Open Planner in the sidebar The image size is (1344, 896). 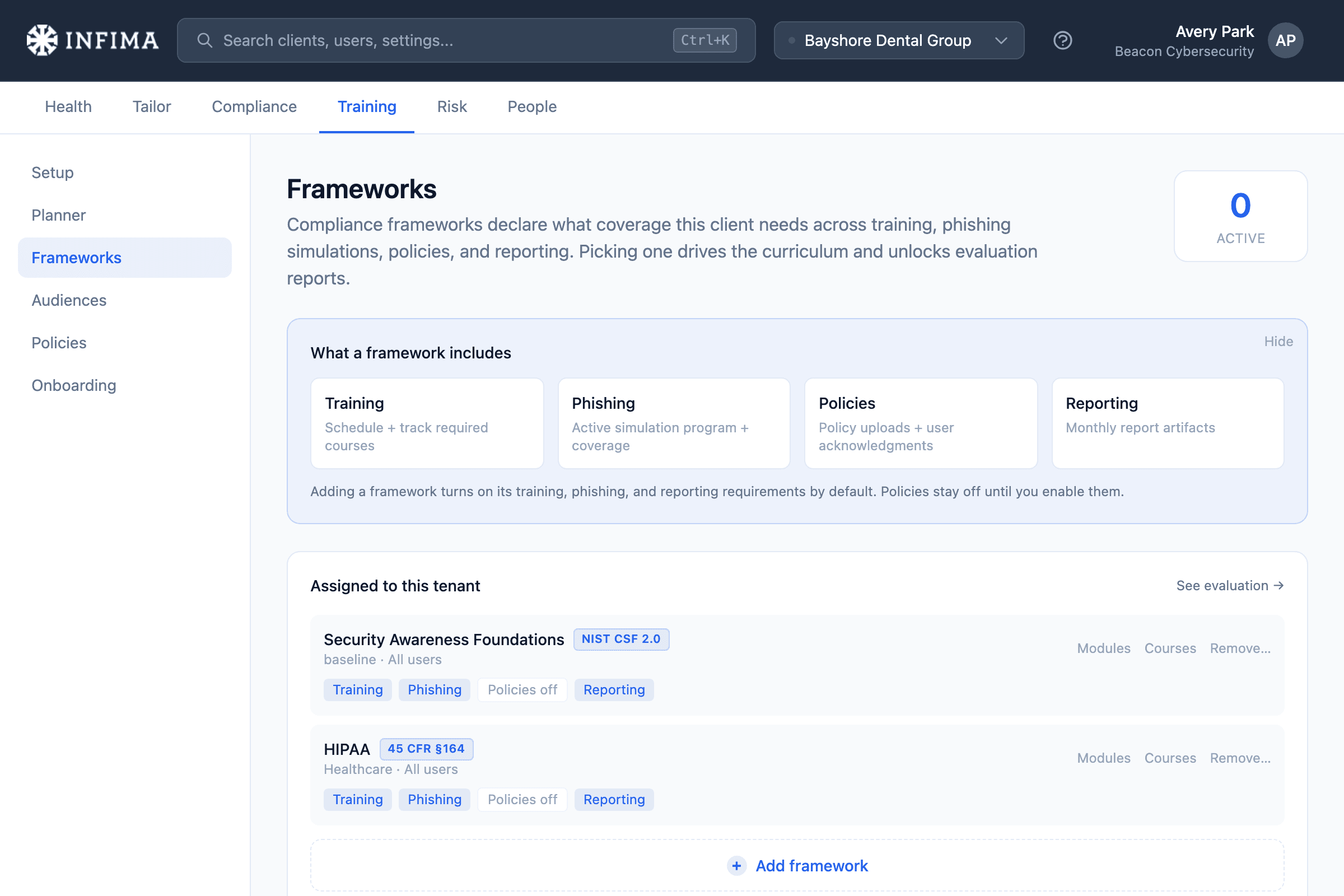pos(124,216)
